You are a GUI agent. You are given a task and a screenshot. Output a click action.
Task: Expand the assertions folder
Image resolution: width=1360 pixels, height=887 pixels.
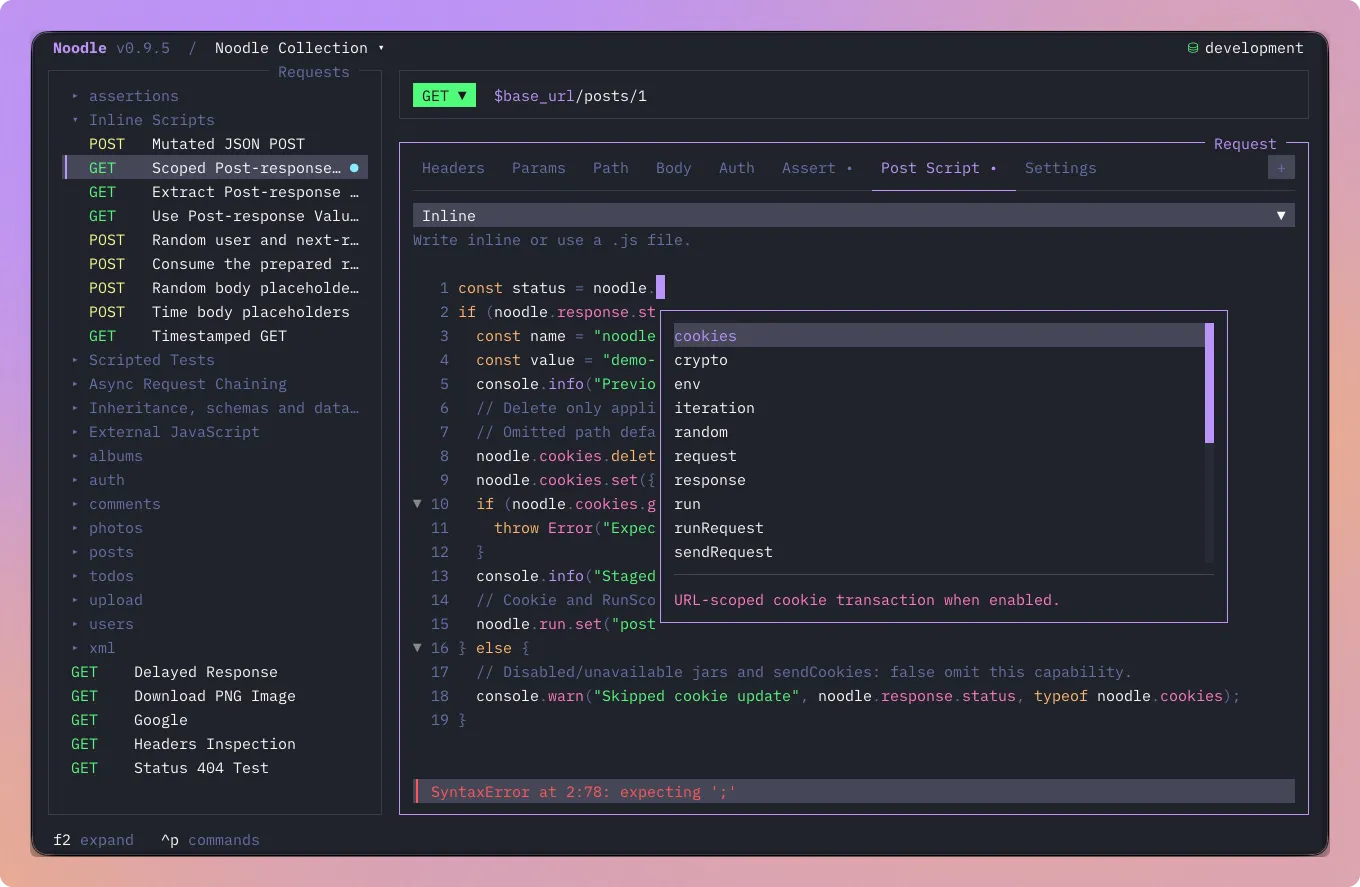click(125, 96)
